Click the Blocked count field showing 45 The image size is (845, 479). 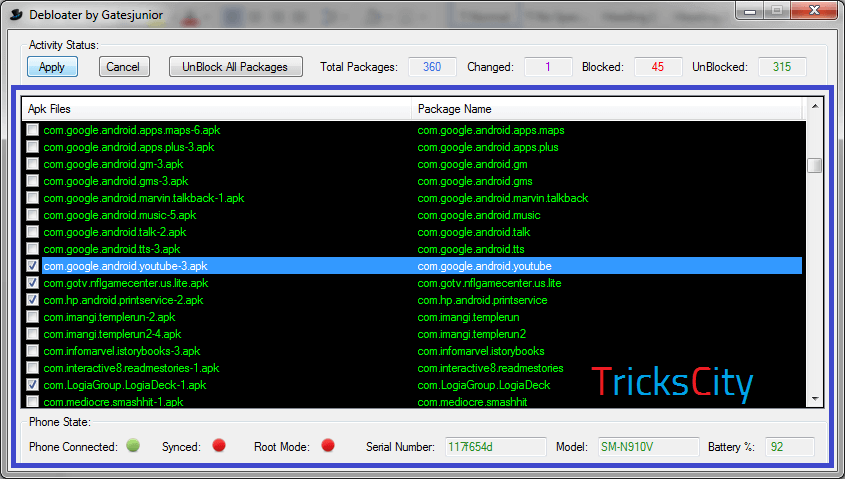click(x=658, y=67)
